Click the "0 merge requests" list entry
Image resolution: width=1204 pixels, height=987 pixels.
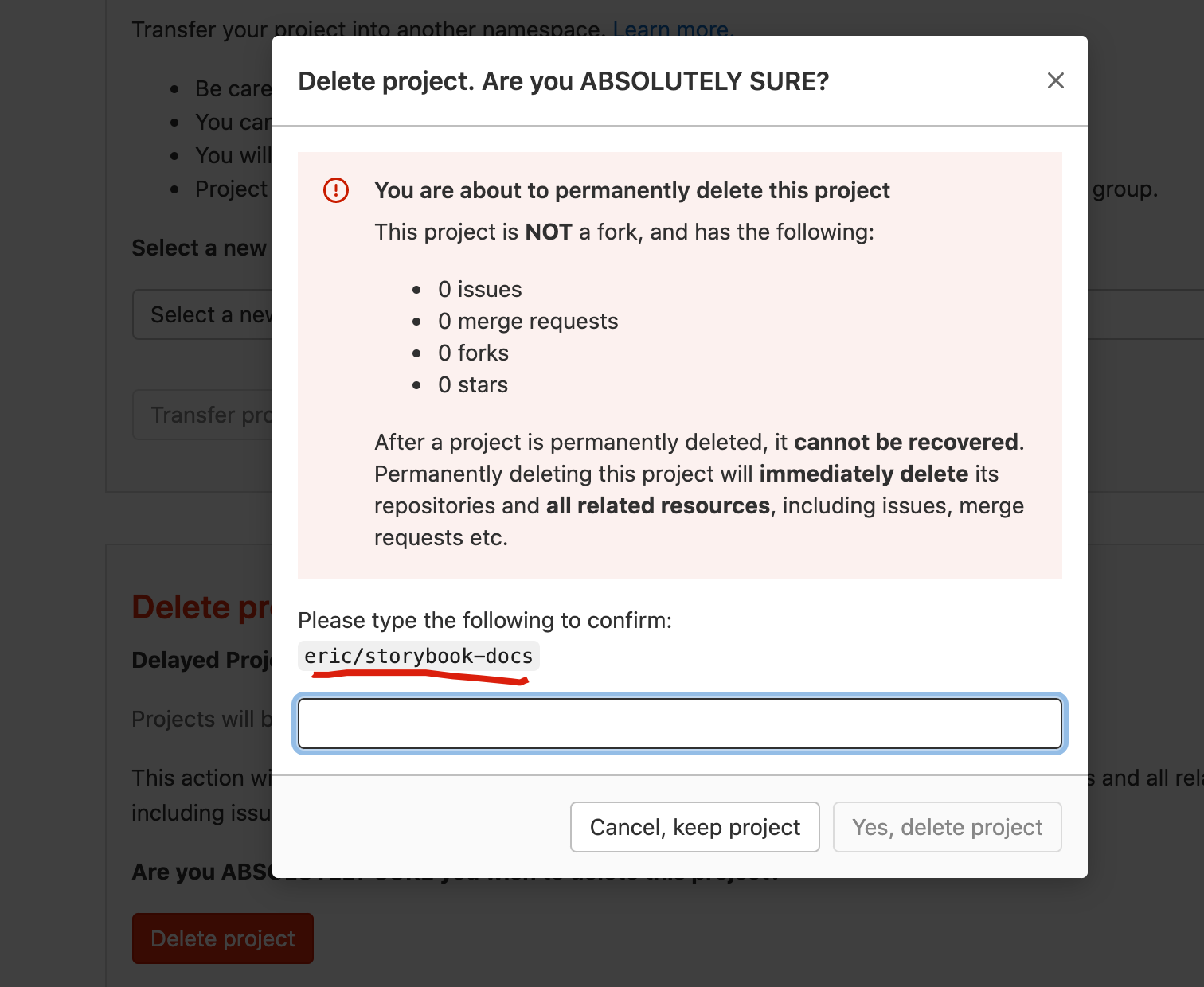point(528,321)
